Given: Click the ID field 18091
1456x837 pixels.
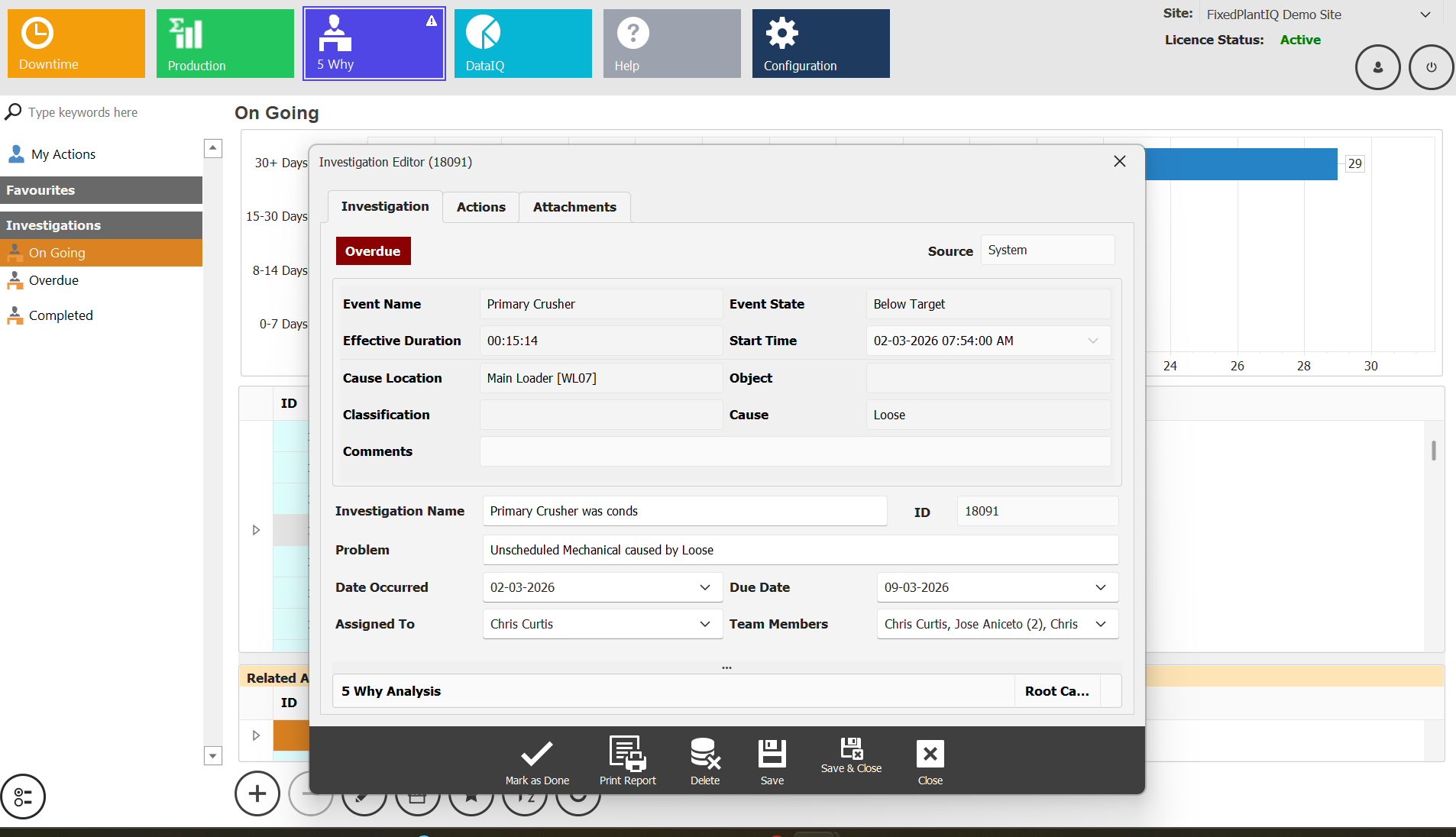Looking at the screenshot, I should (1037, 511).
